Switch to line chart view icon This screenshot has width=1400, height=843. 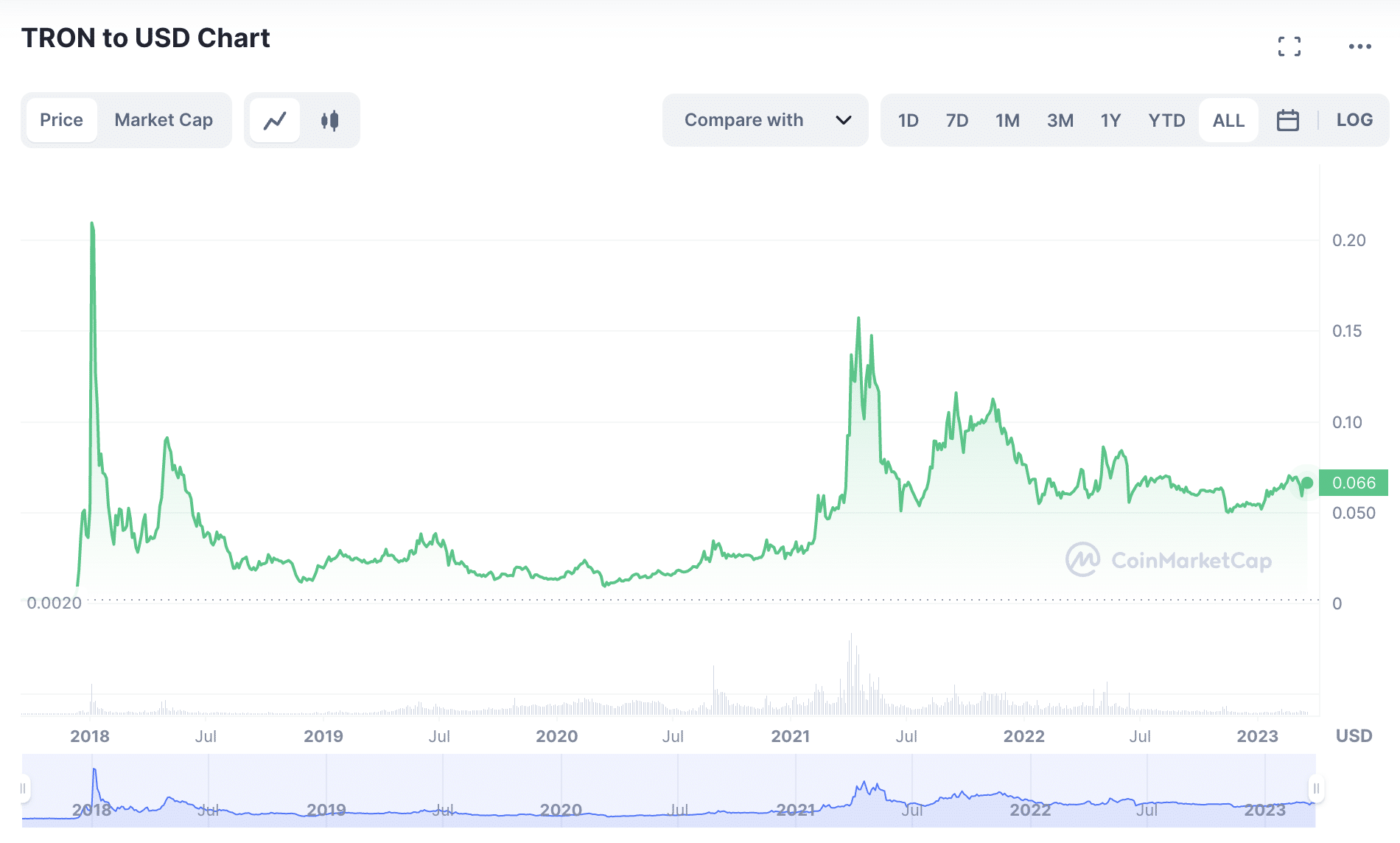pos(275,120)
